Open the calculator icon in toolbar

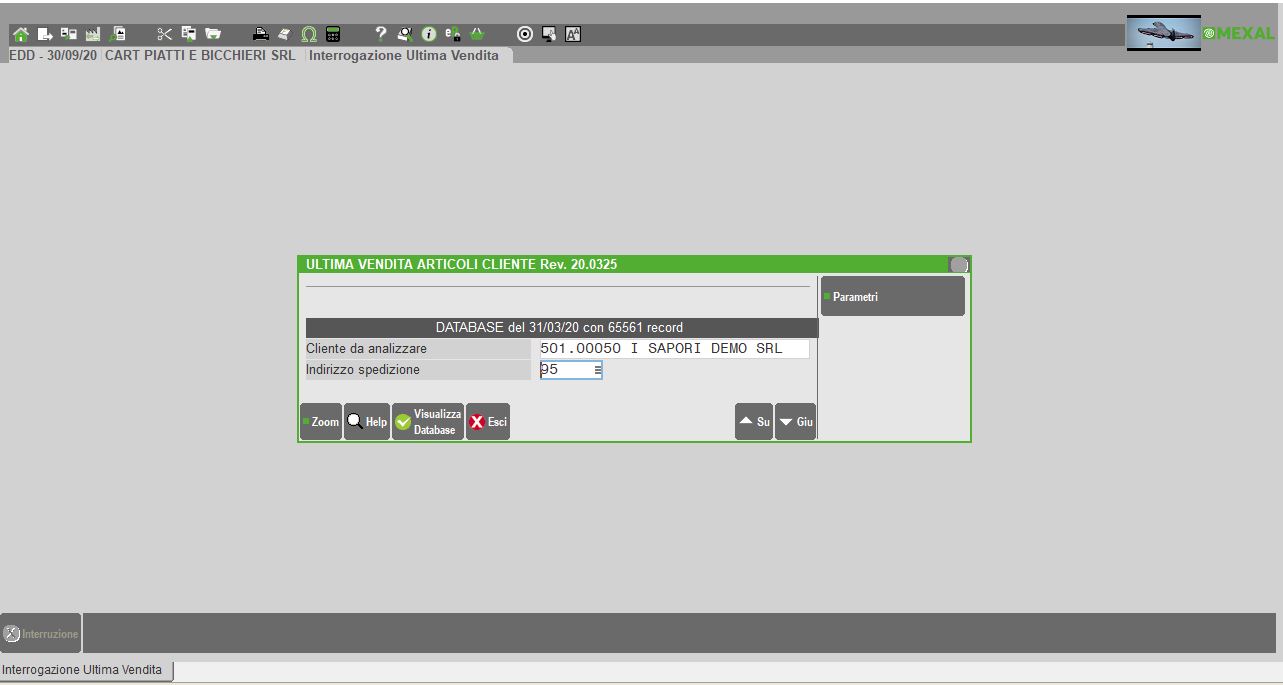click(333, 34)
